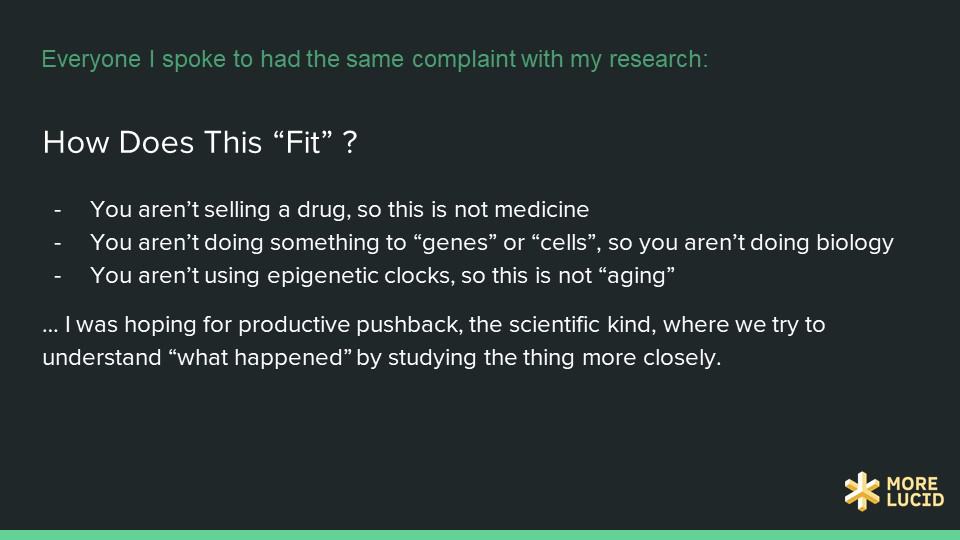The width and height of the screenshot is (960, 540).
Task: Click the dash before the third bullet
Action: pyautogui.click(x=58, y=276)
